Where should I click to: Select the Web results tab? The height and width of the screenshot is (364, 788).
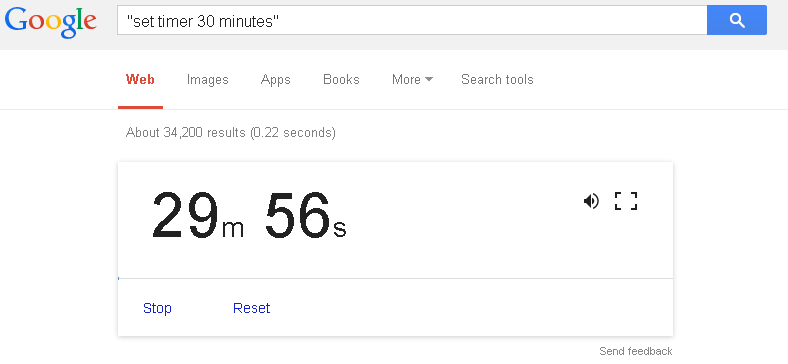click(x=140, y=79)
